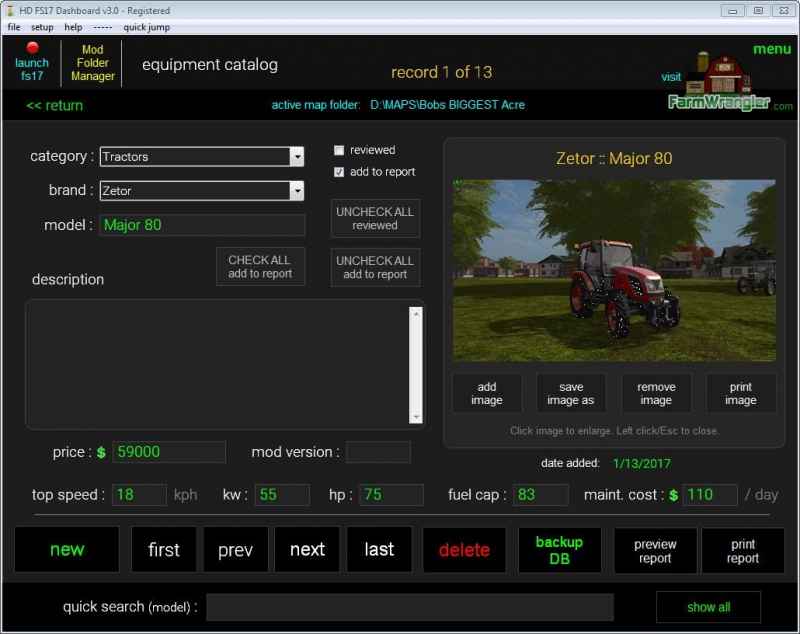Click the kw field 55
Image resolution: width=800 pixels, height=634 pixels.
tap(282, 495)
